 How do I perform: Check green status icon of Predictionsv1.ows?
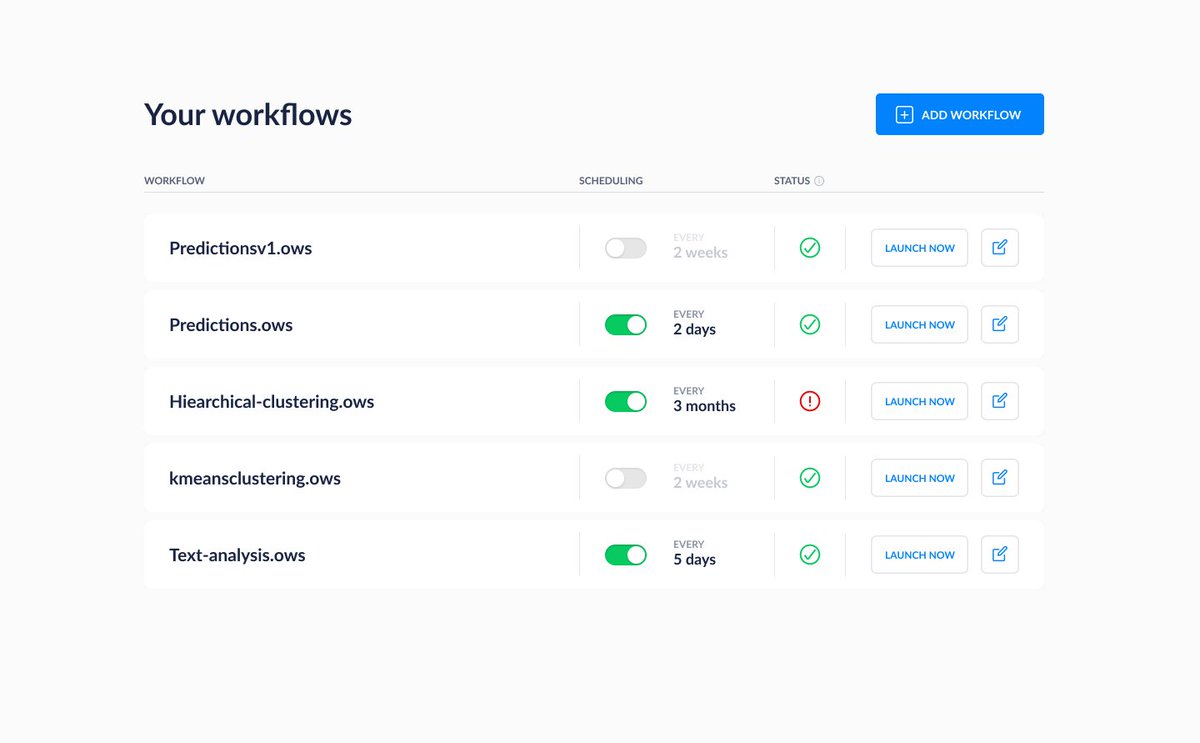(x=810, y=248)
